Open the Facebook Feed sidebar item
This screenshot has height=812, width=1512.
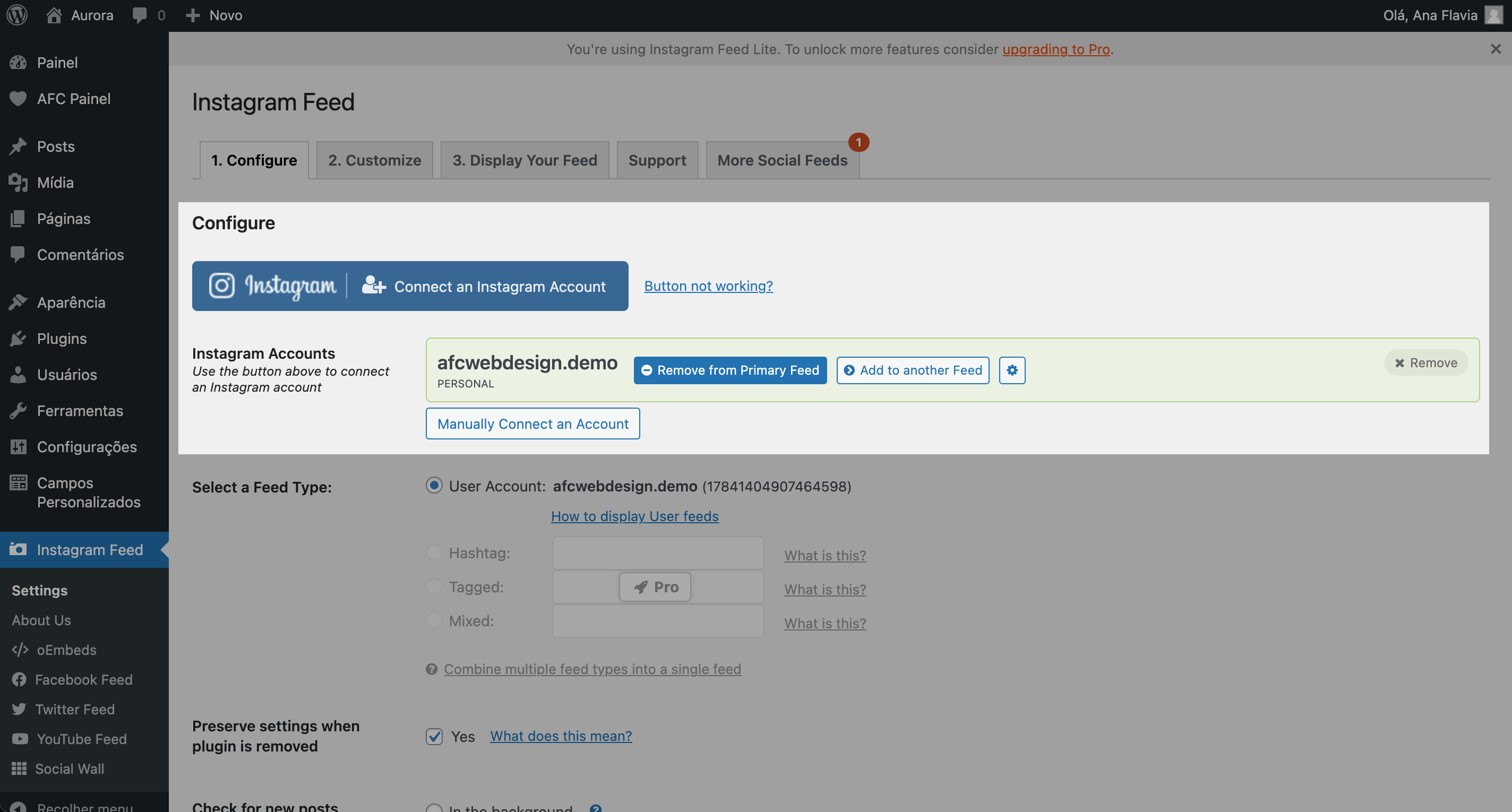tap(83, 679)
